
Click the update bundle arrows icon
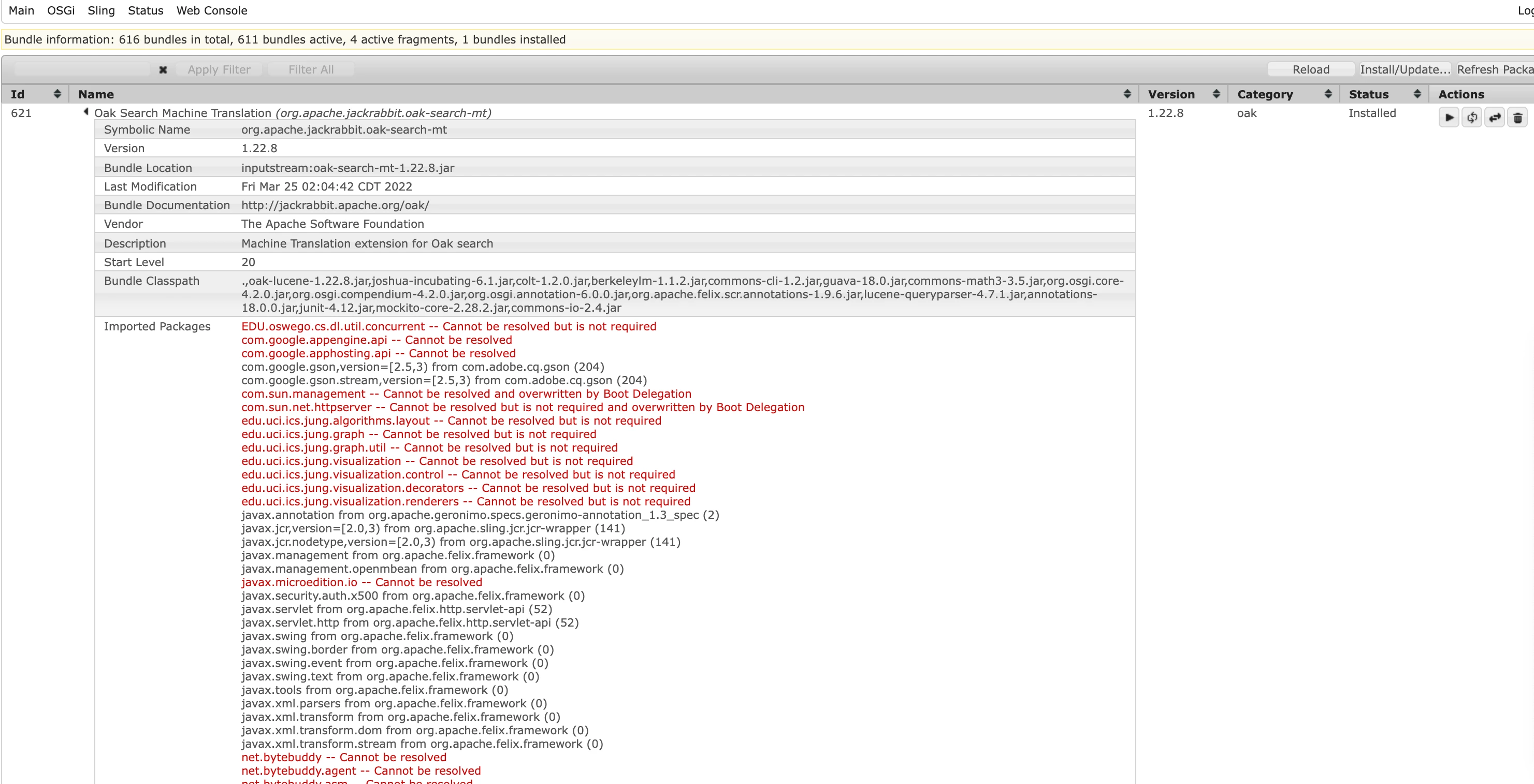1495,118
